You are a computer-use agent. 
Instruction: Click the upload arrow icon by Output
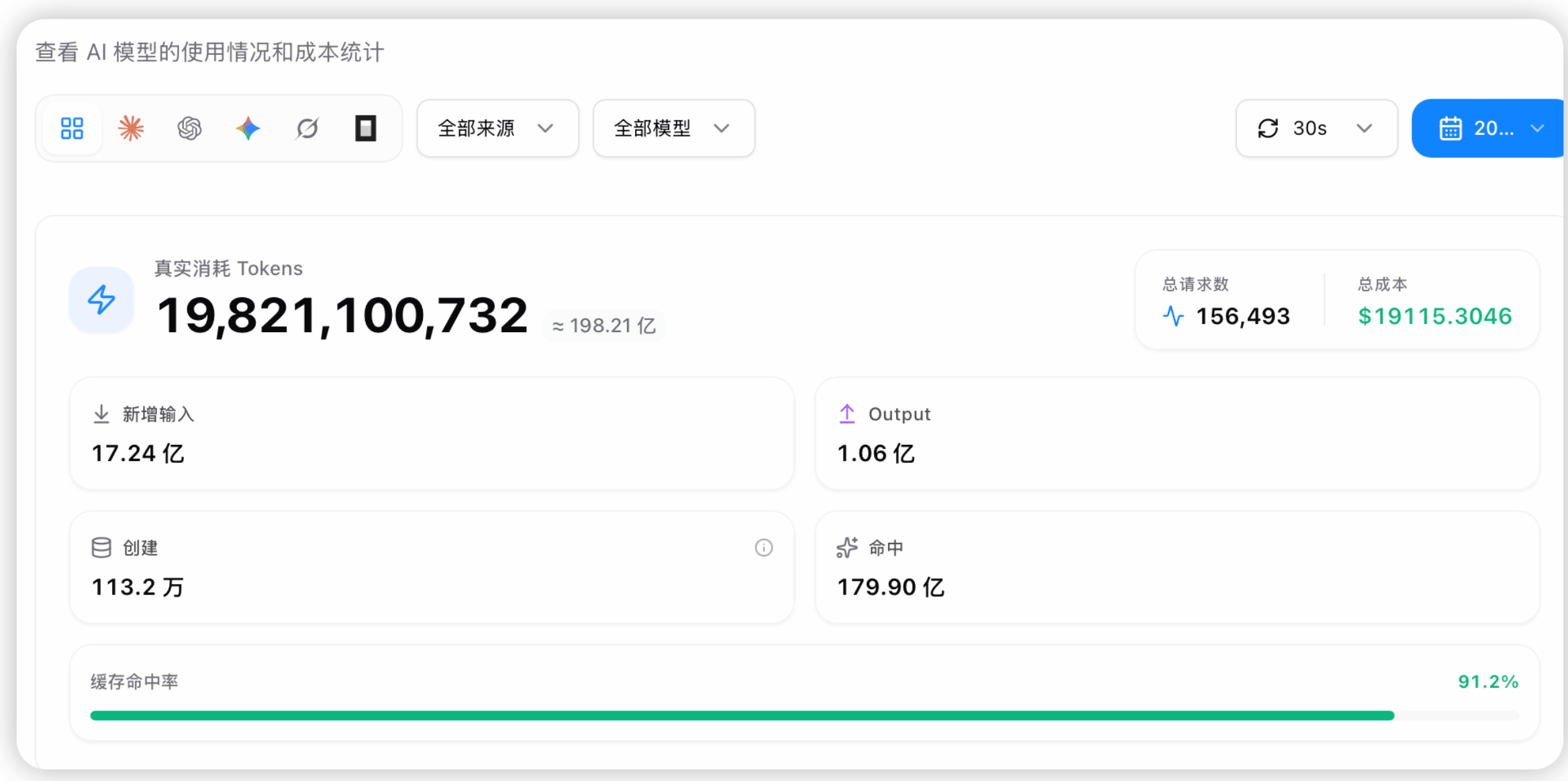pyautogui.click(x=847, y=414)
